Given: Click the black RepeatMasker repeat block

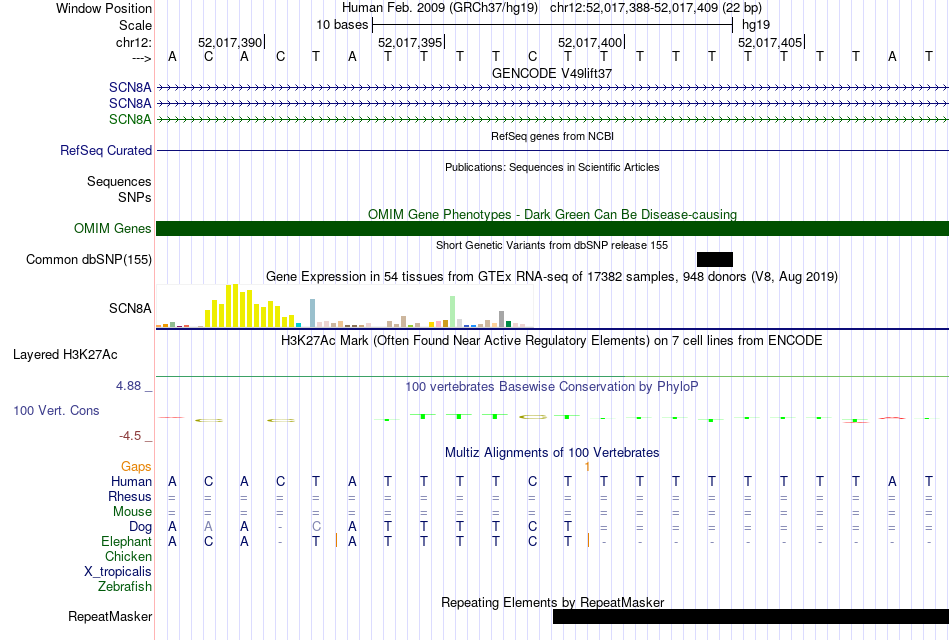Looking at the screenshot, I should [x=751, y=616].
